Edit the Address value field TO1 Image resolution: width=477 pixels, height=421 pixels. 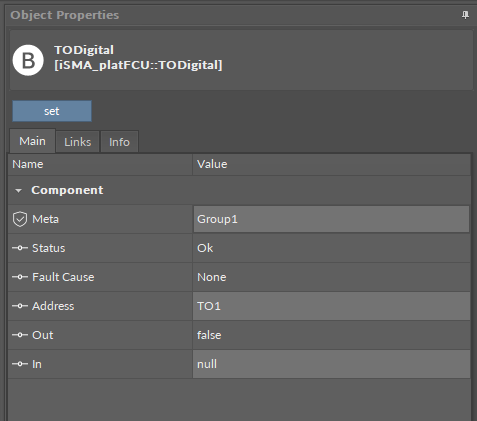click(331, 306)
